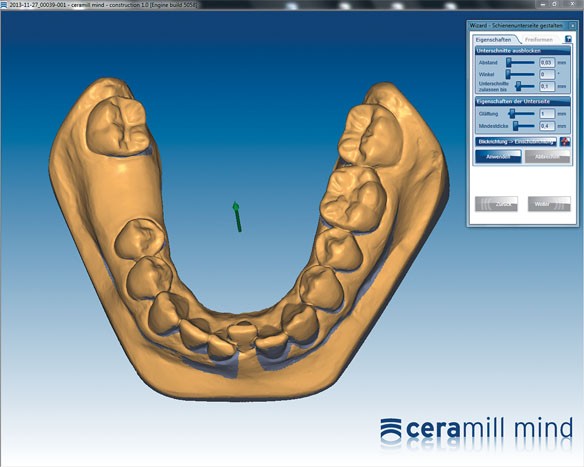This screenshot has height=467, width=584.
Task: Switch to the Eigenschaften tab
Action: 493,39
